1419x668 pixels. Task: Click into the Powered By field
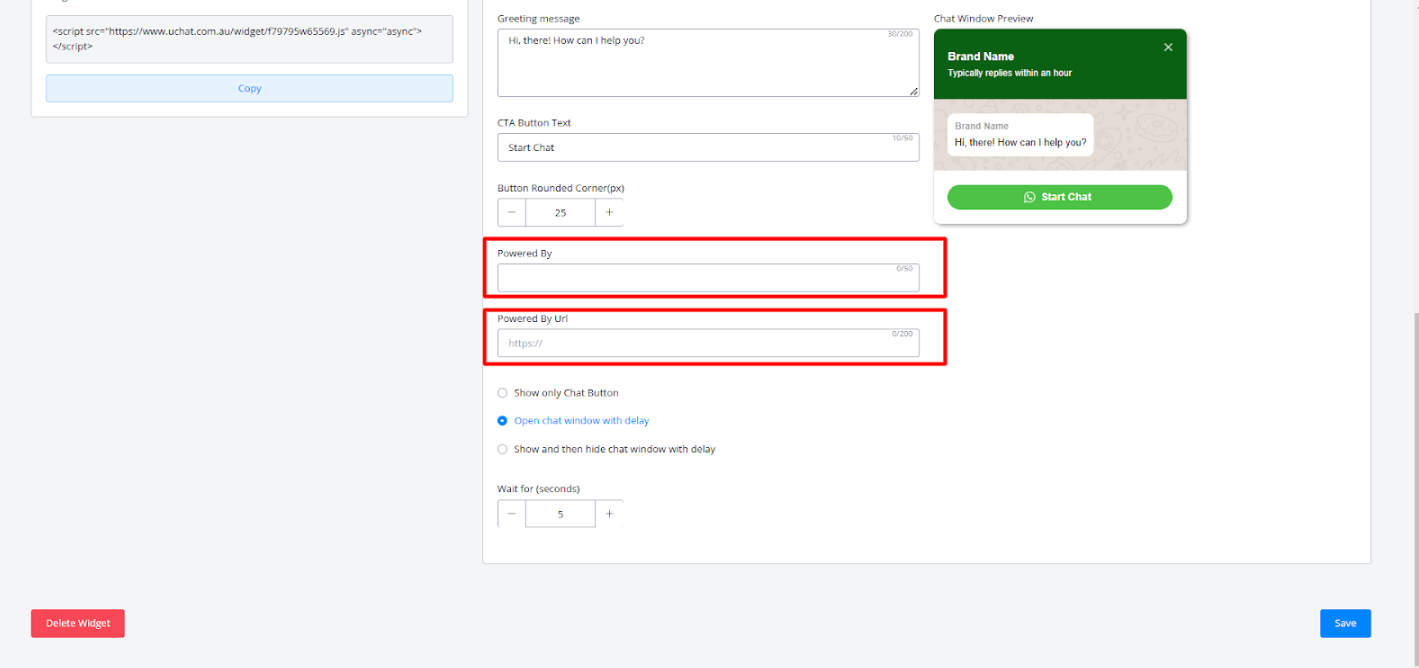[x=707, y=278]
